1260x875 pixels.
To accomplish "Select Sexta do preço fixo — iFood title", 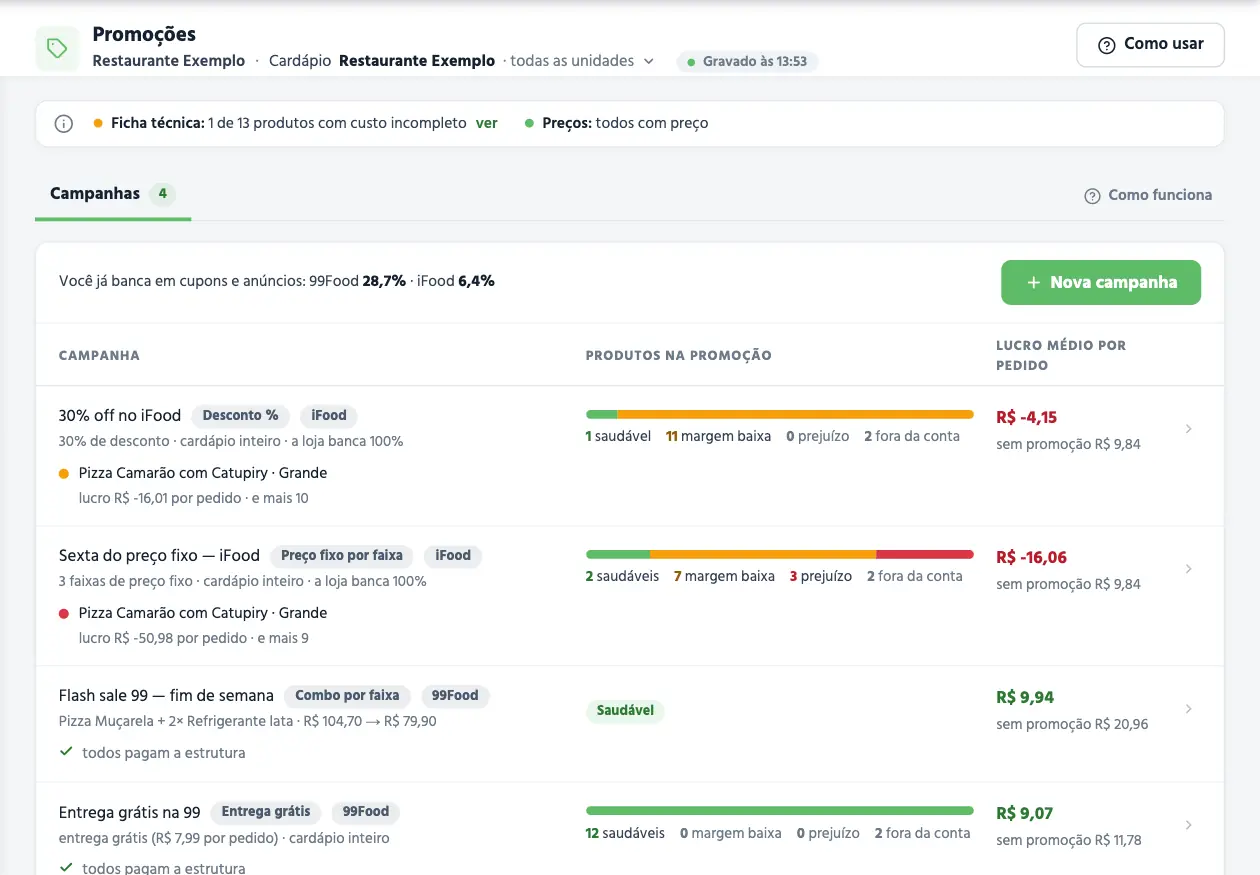I will click(x=159, y=556).
